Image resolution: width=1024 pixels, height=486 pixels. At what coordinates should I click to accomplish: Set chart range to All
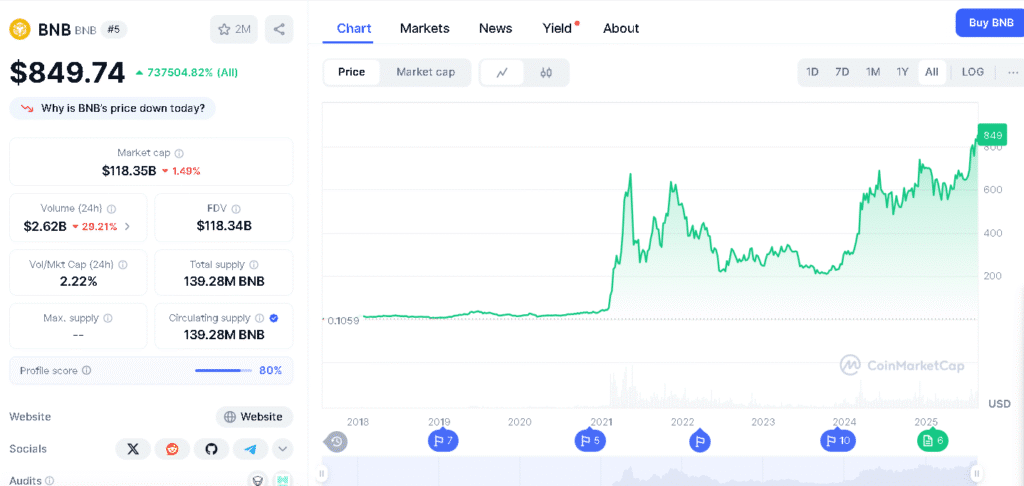point(932,73)
